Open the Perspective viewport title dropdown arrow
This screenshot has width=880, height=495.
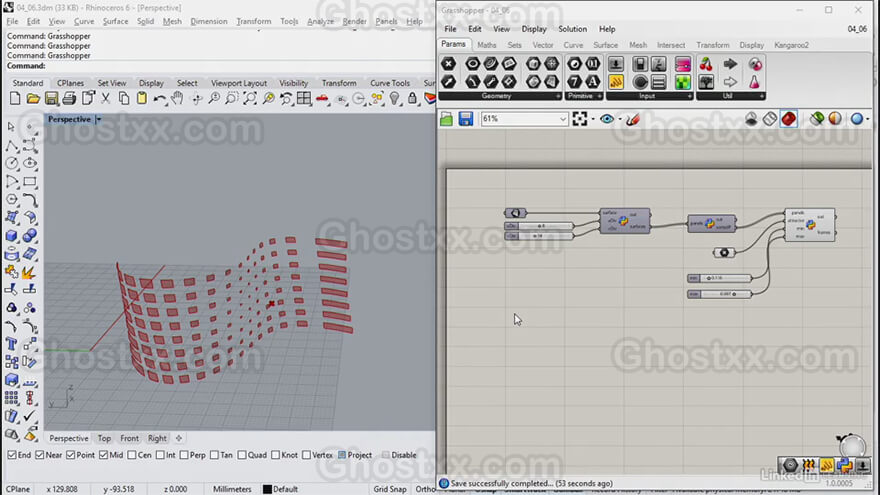click(x=99, y=120)
